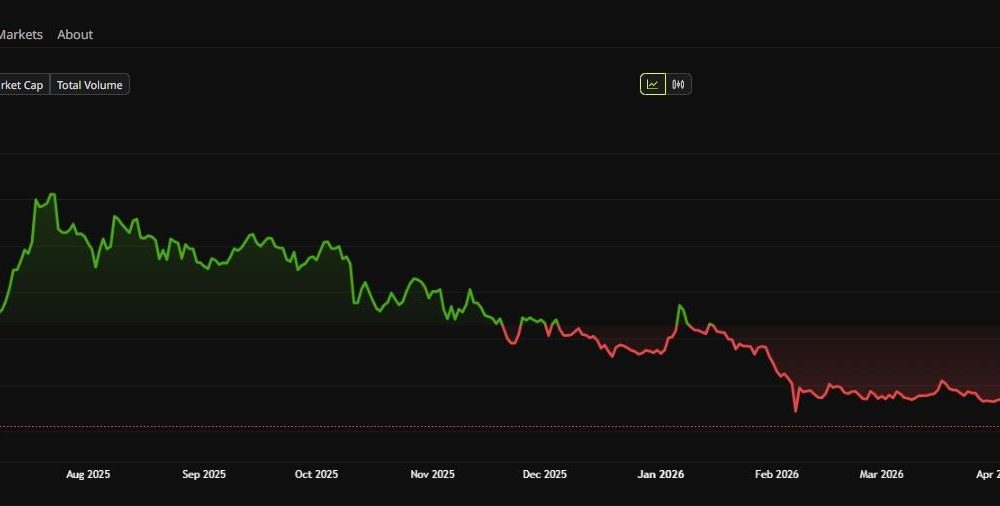Select the Market Cap tab
Image resolution: width=1000 pixels, height=506 pixels.
click(x=24, y=84)
